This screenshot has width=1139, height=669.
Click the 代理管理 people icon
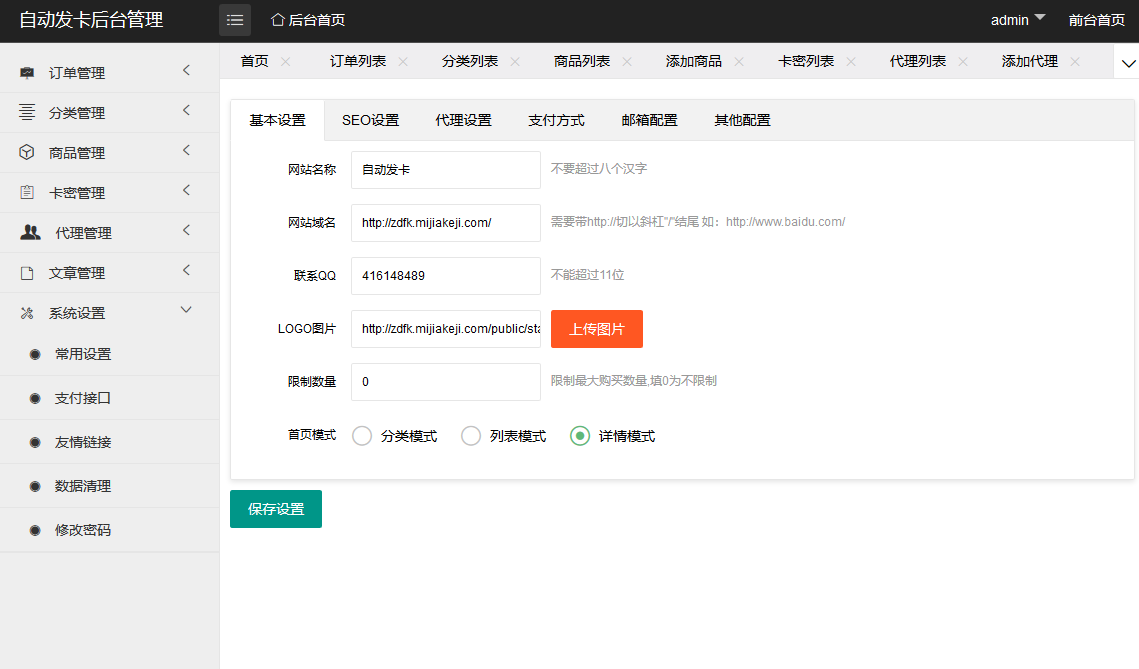[31, 232]
